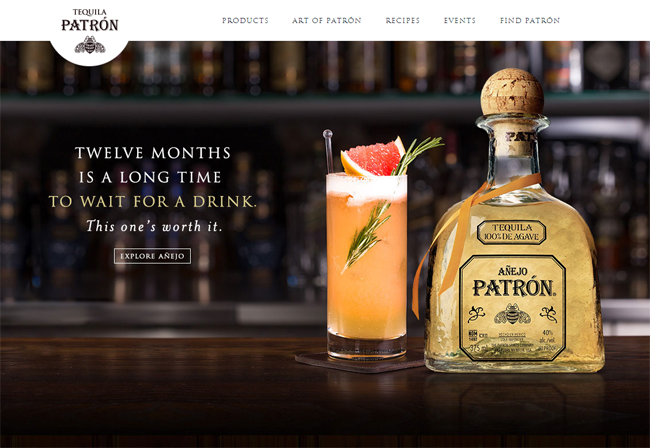Click the cocktail highball glass
This screenshot has width=650, height=448.
pos(366,265)
